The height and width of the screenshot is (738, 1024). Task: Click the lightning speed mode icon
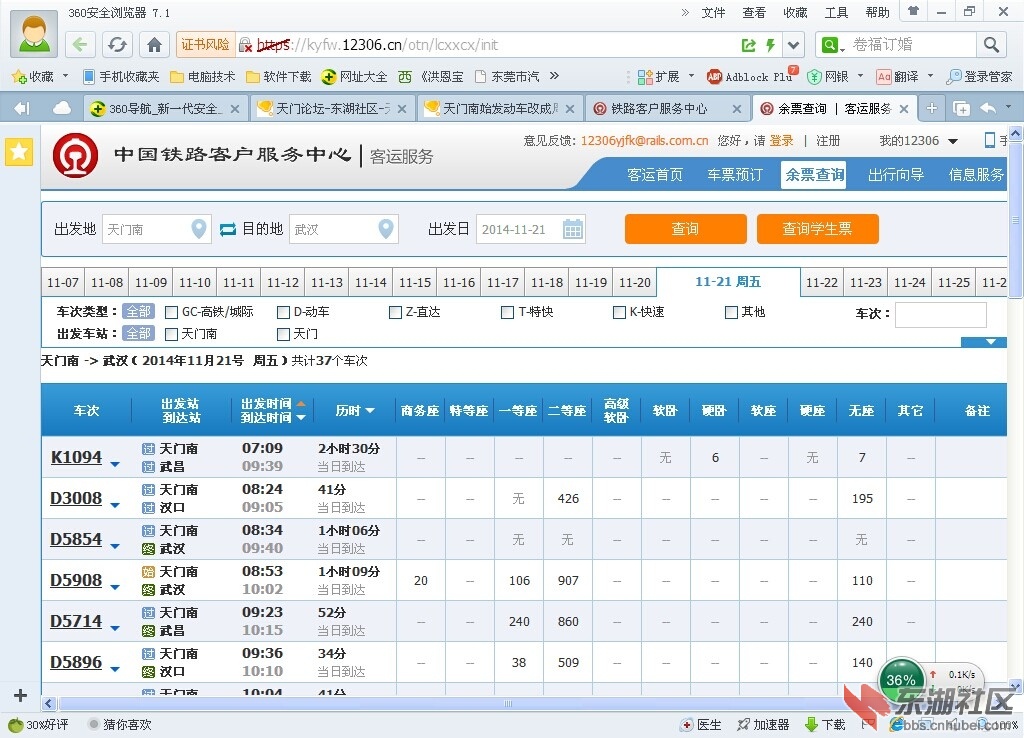click(771, 45)
